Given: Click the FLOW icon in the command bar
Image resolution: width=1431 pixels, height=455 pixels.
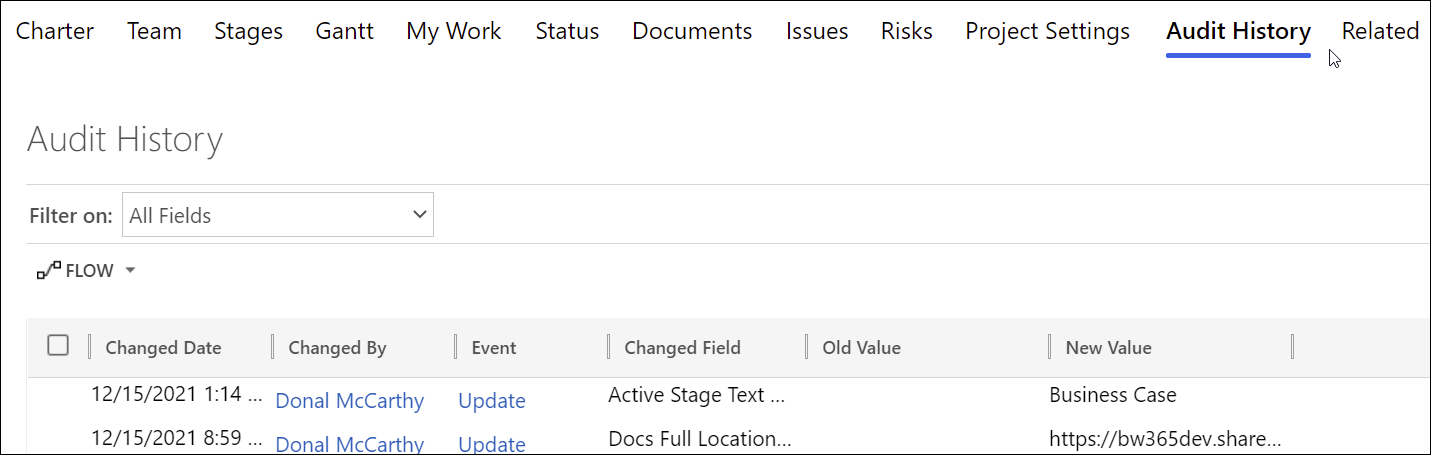Looking at the screenshot, I should coord(48,270).
